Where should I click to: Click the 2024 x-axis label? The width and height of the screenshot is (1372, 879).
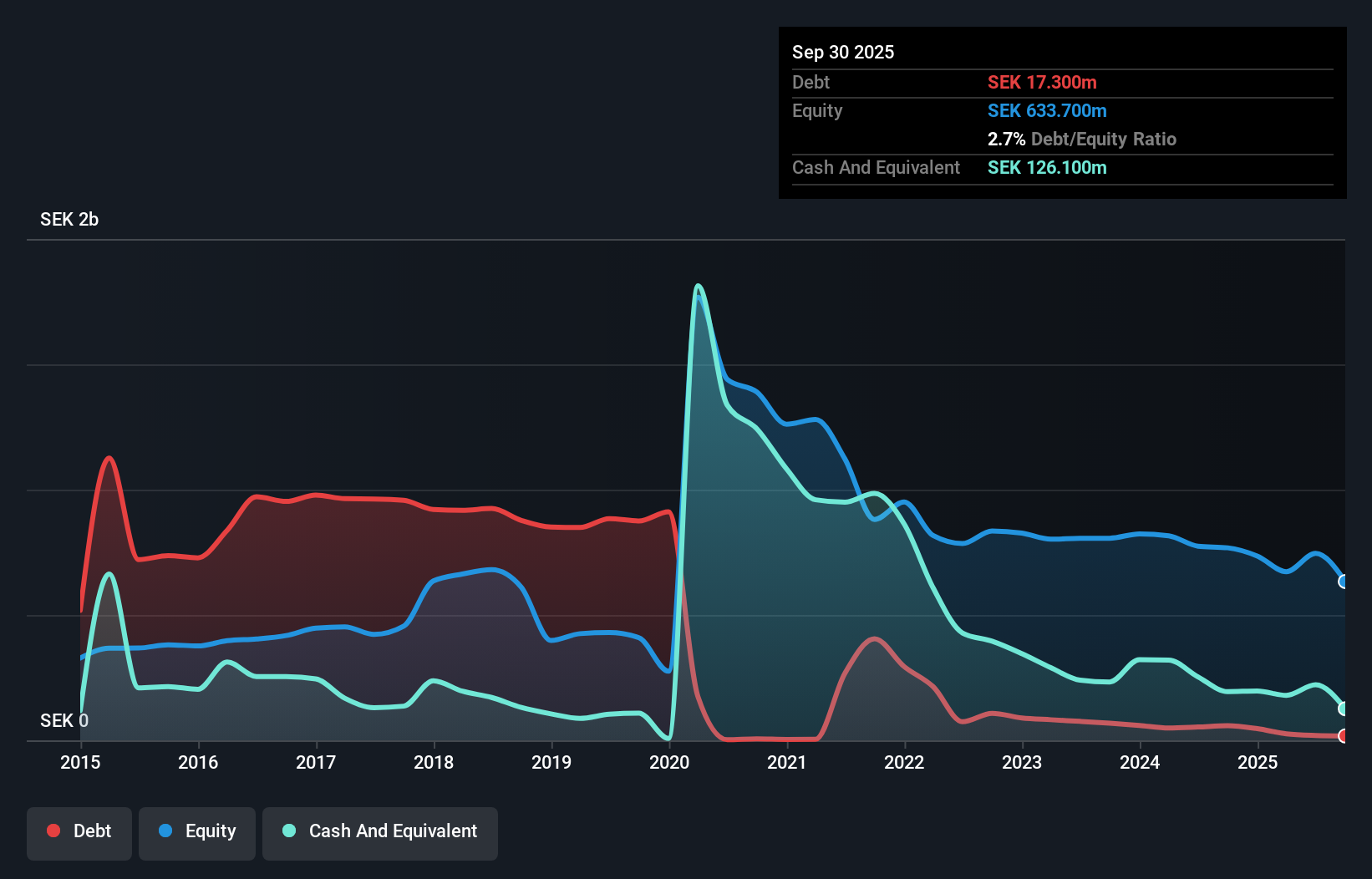click(1140, 762)
